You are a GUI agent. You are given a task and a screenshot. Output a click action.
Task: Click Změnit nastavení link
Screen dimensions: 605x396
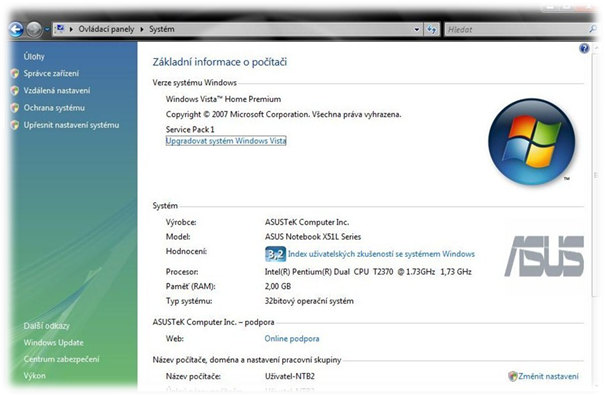[x=548, y=376]
